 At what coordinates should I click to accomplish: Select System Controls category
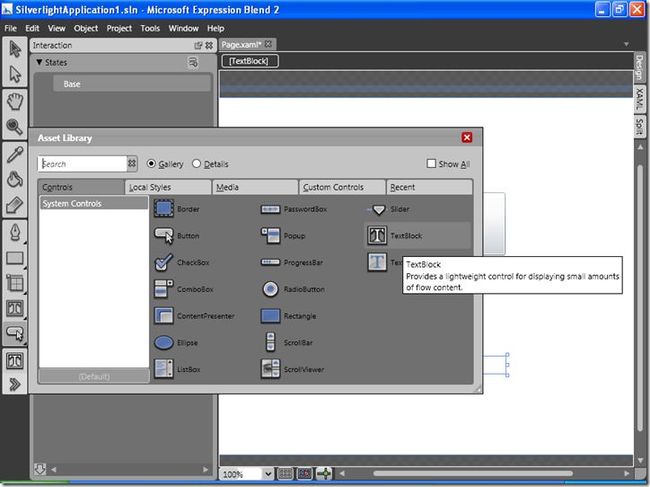(x=94, y=203)
